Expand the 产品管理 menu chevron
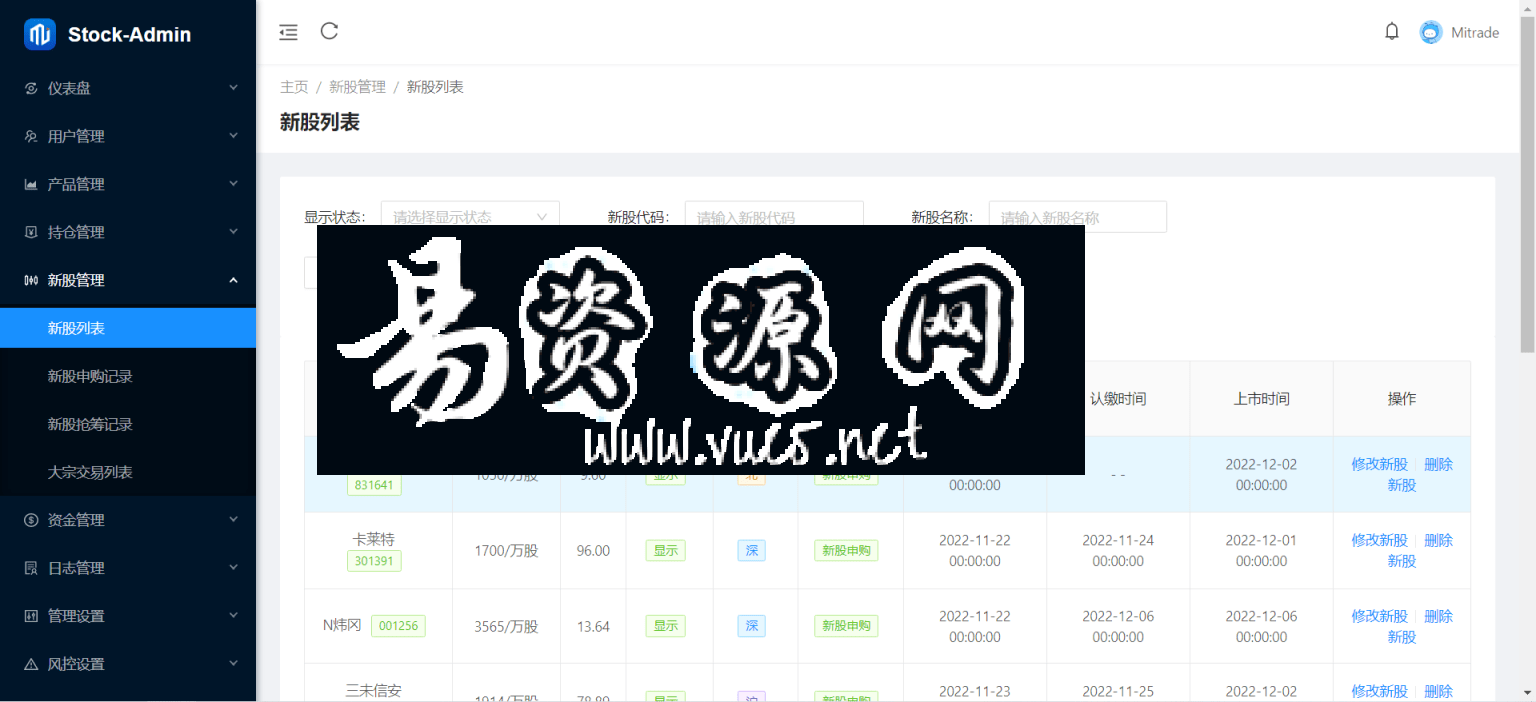1536x702 pixels. click(x=233, y=184)
